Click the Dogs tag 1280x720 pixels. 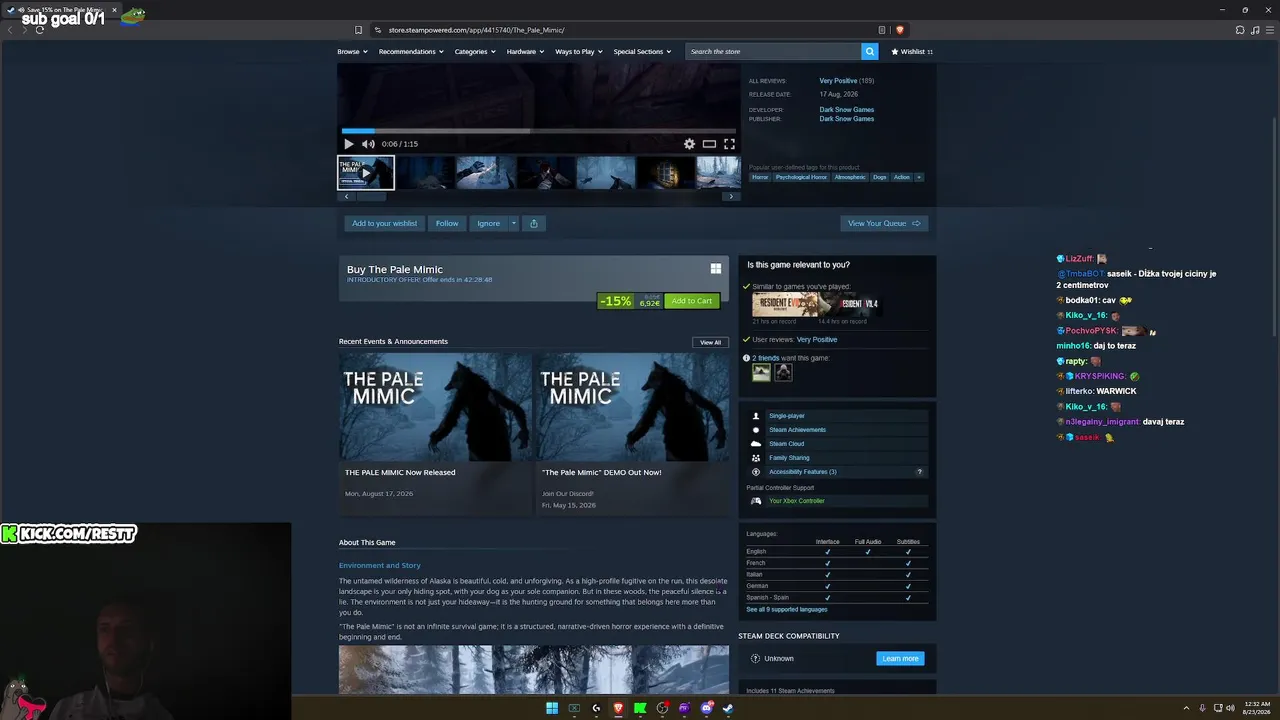880,177
